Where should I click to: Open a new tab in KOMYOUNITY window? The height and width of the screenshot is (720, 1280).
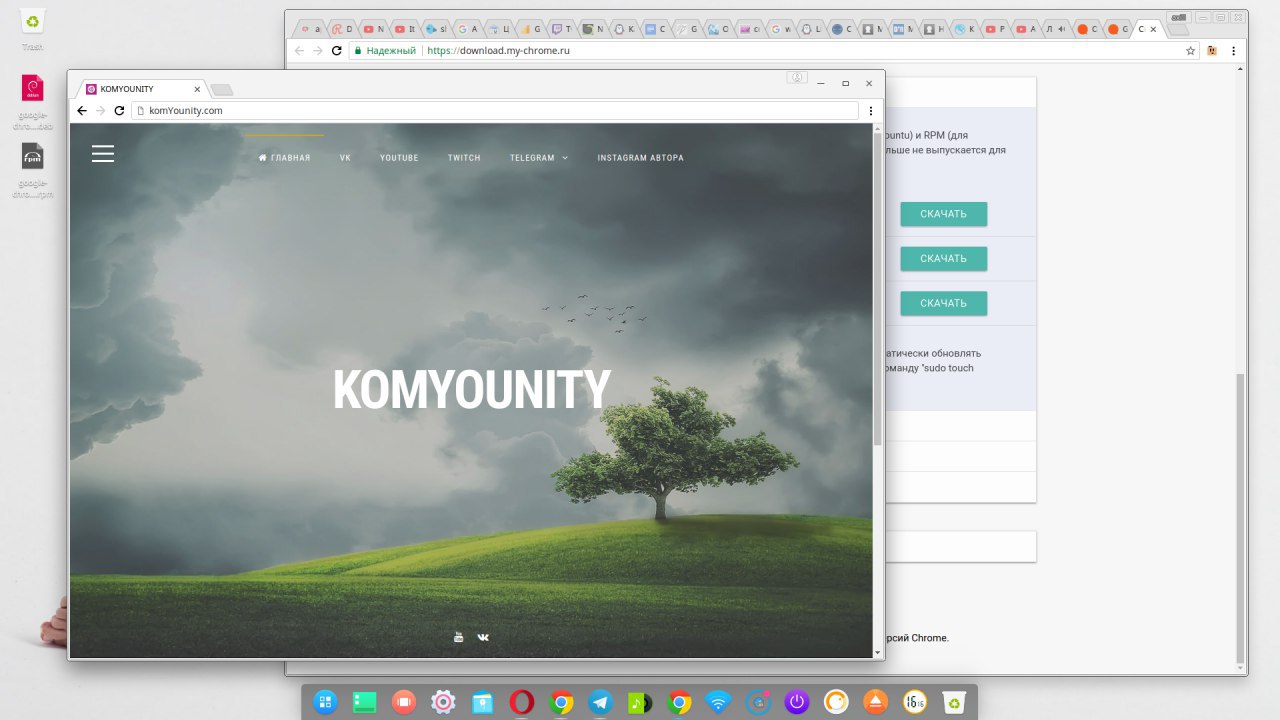click(x=222, y=90)
